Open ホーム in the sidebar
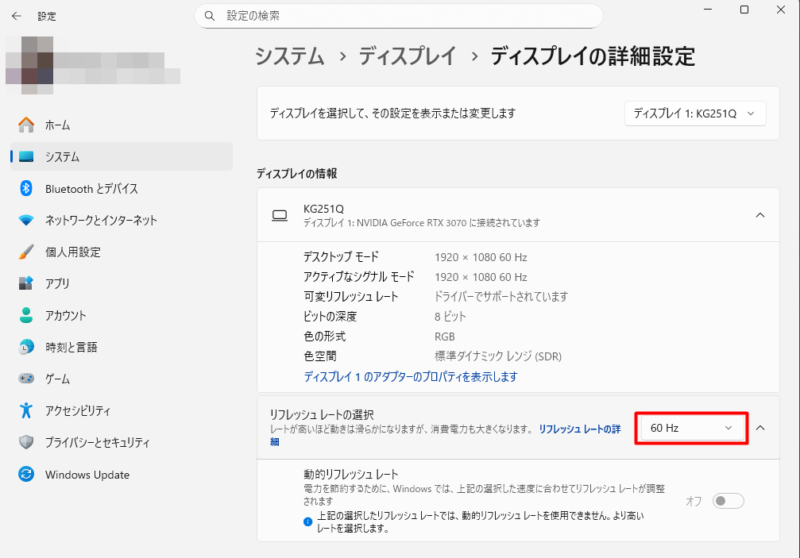Screen dimensions: 800x558 [x=121, y=124]
